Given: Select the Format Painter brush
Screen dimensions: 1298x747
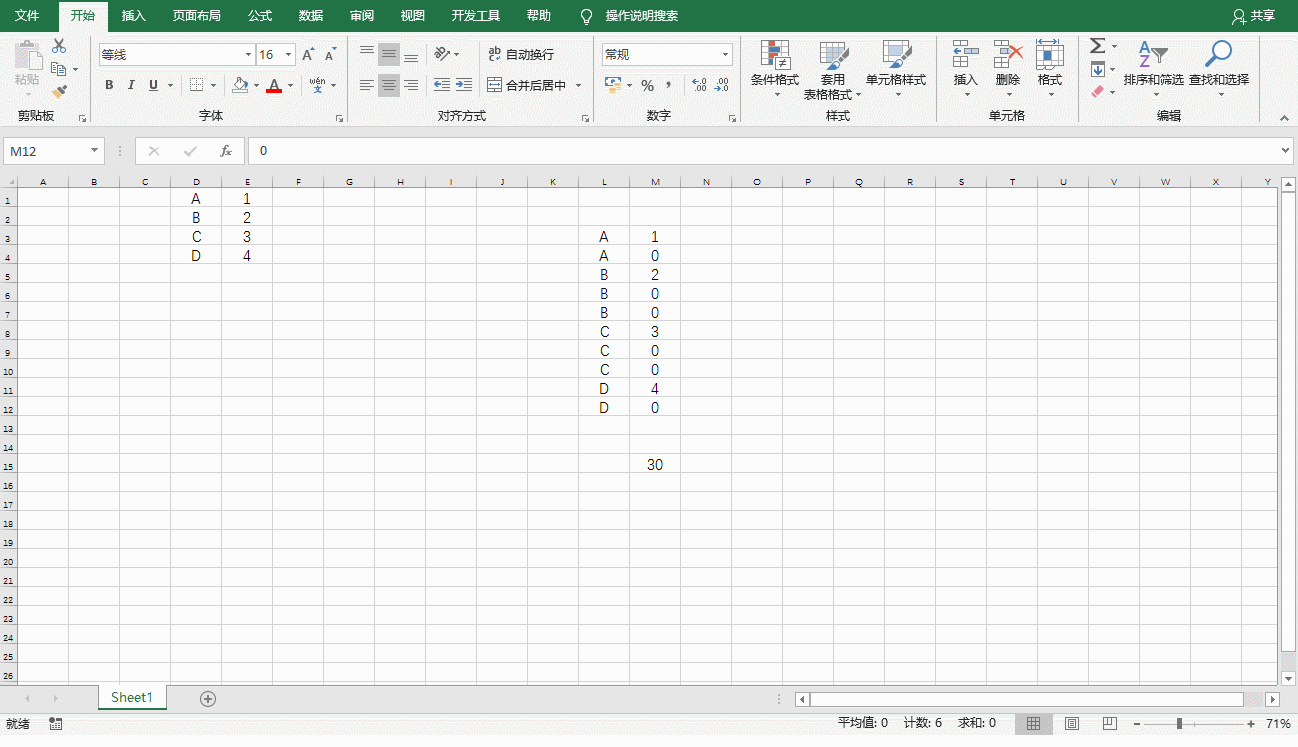Looking at the screenshot, I should [x=59, y=92].
